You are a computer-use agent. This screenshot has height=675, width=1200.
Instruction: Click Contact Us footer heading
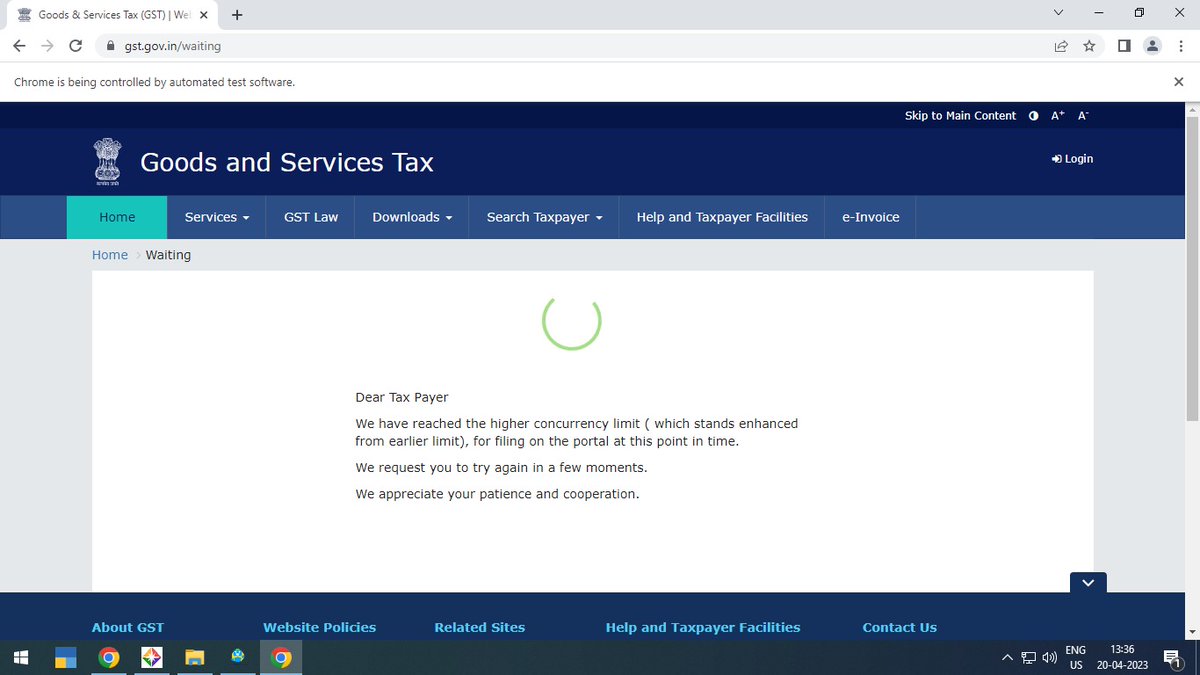900,627
